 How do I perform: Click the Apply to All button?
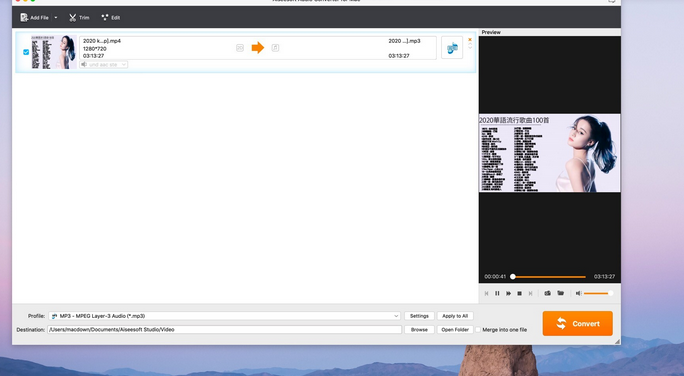pos(455,316)
